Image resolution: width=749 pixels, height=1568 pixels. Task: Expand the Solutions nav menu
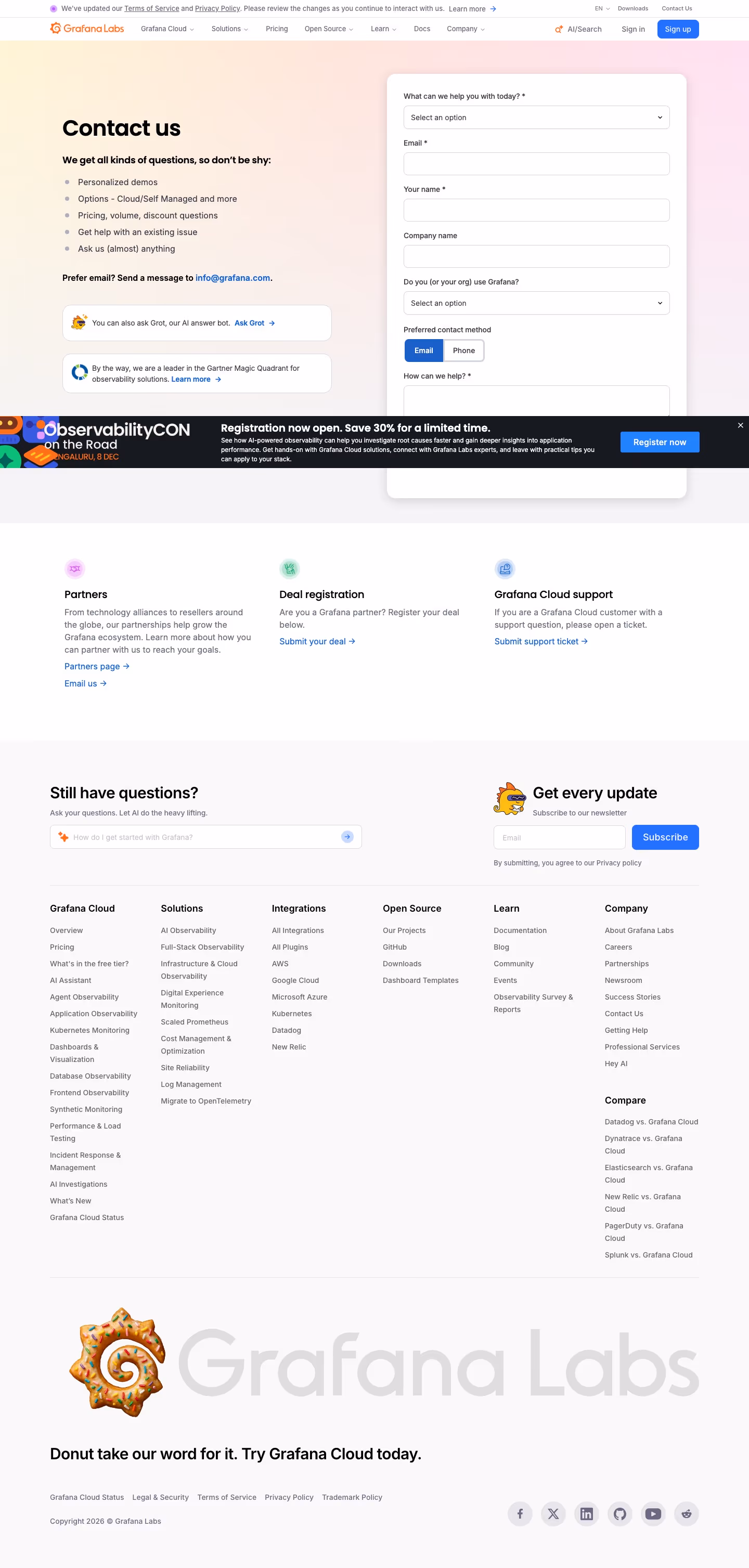tap(229, 29)
